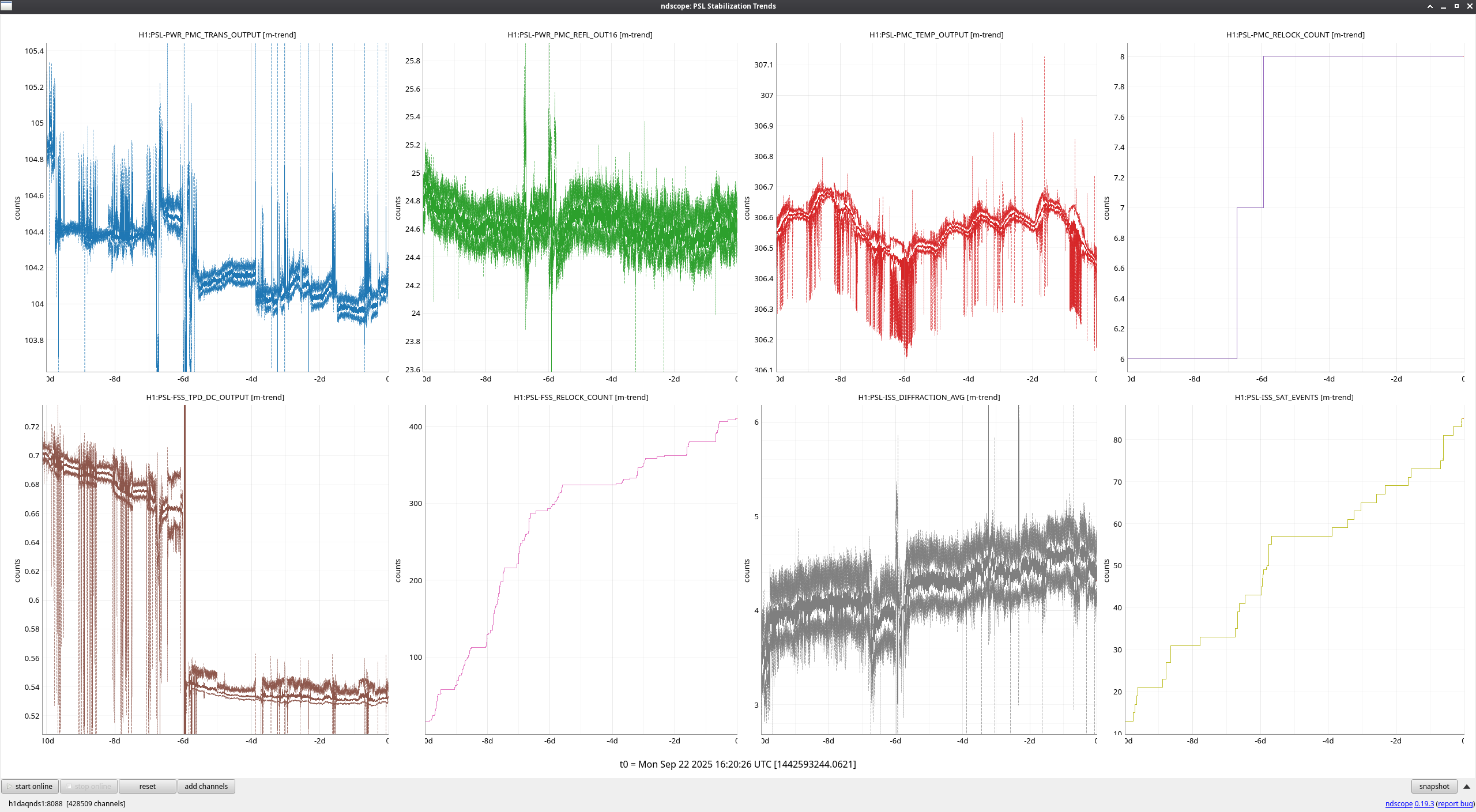The height and width of the screenshot is (812, 1476).
Task: Open the ndscope project link
Action: click(x=1398, y=803)
